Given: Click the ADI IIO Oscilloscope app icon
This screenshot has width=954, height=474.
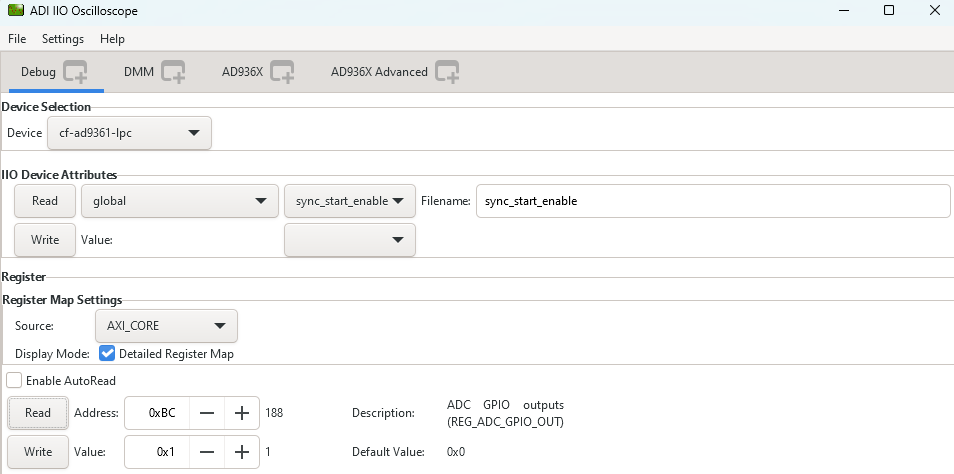Looking at the screenshot, I should [x=16, y=10].
